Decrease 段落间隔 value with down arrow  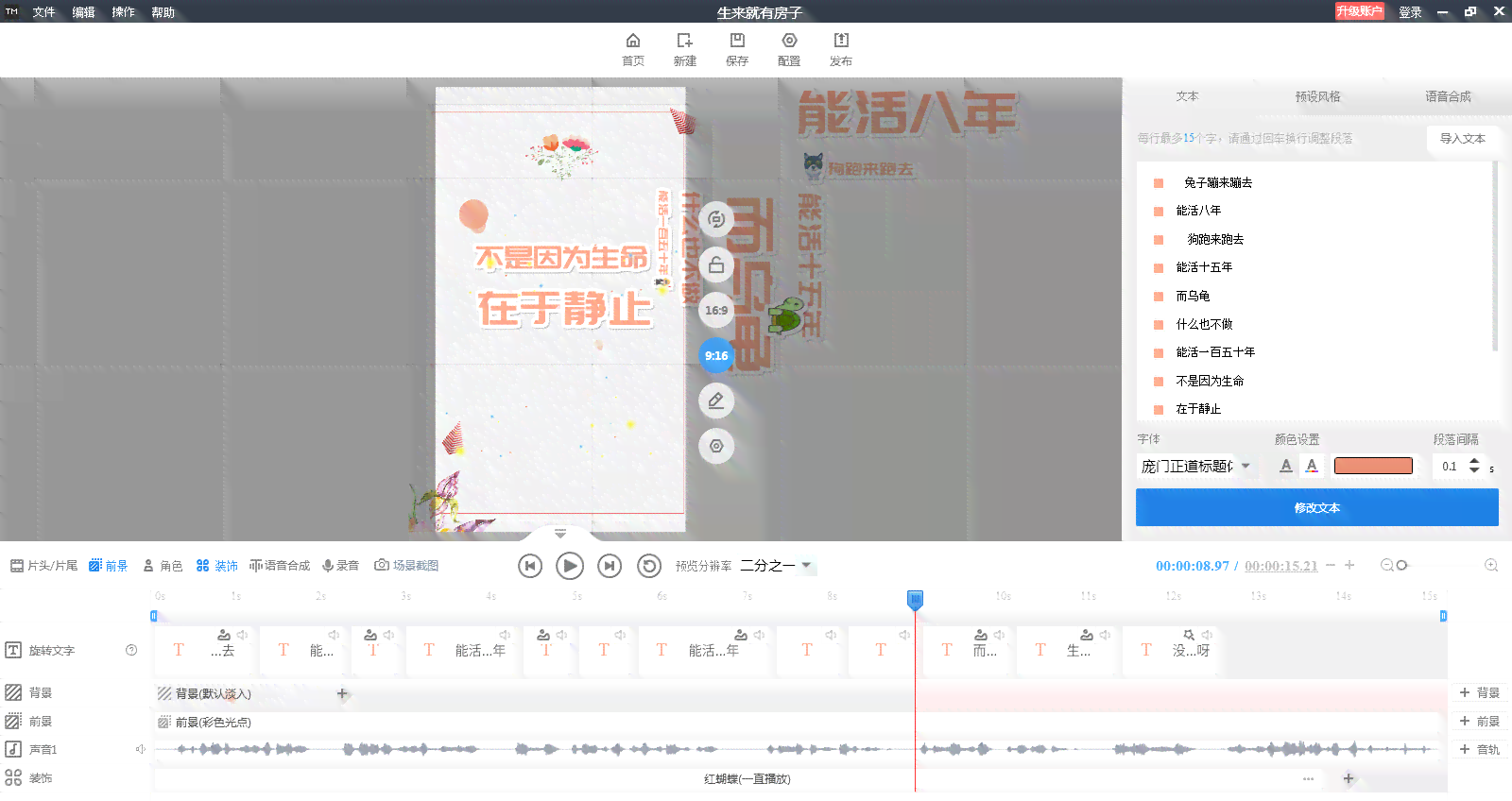(x=1474, y=471)
